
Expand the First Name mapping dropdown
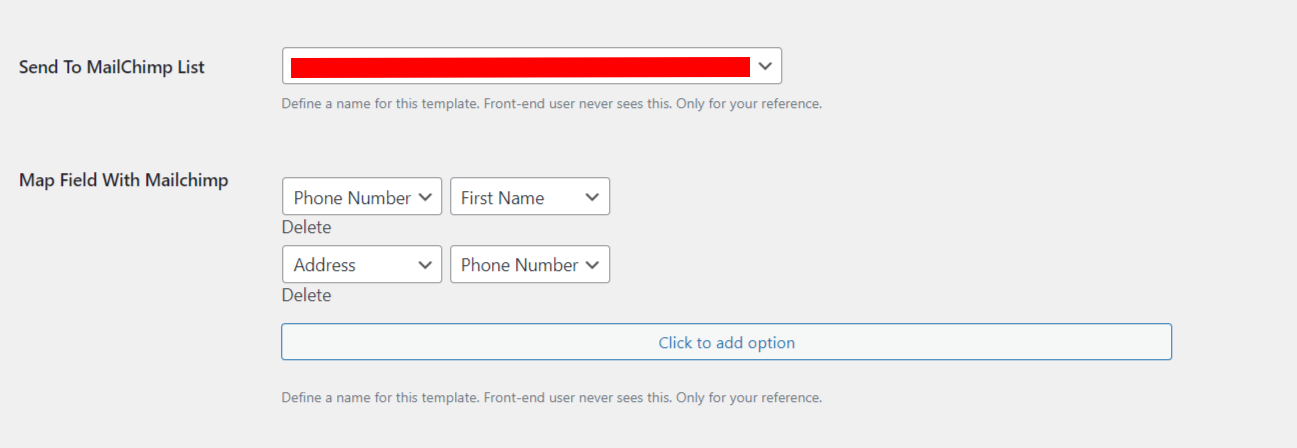[529, 197]
